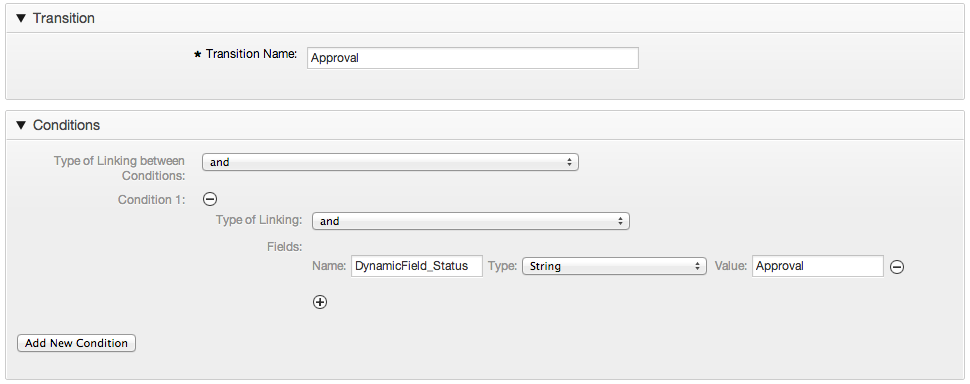
Task: Add a new field with plus icon
Action: click(x=320, y=302)
